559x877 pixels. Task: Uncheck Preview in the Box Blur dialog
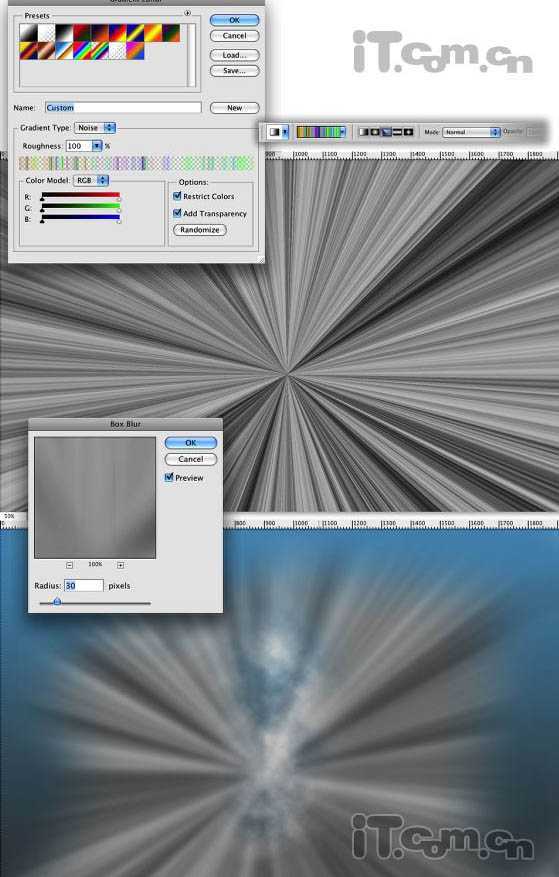(x=169, y=478)
